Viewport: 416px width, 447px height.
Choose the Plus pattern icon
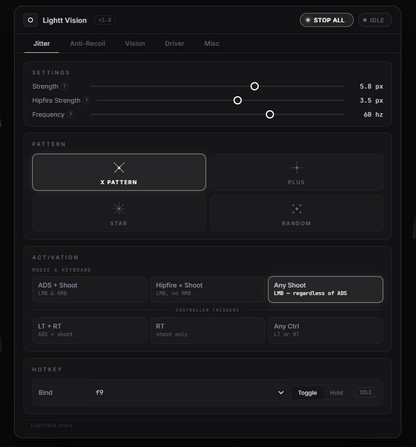click(x=296, y=167)
